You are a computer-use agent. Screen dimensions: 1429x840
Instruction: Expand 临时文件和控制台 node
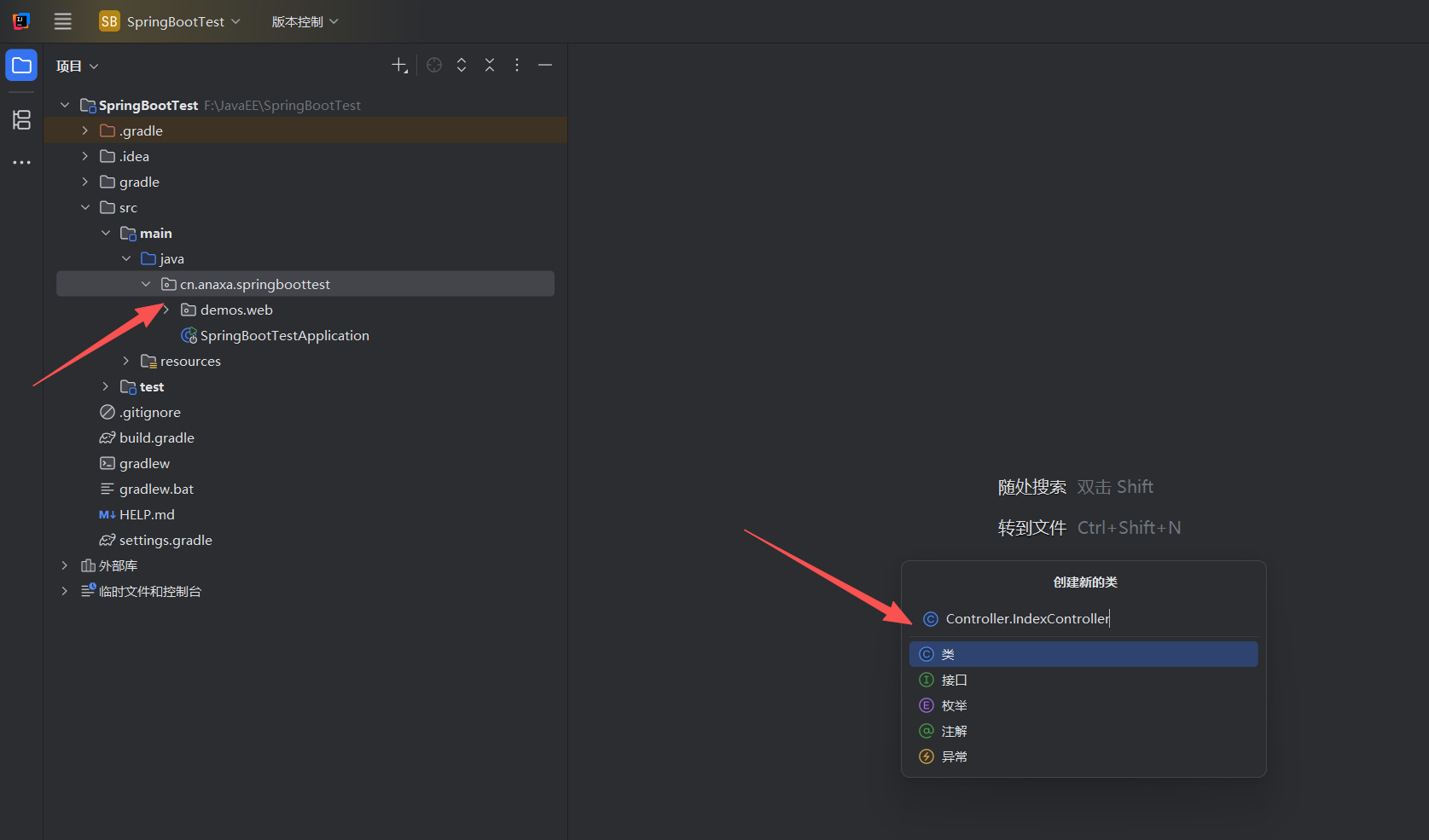coord(65,591)
